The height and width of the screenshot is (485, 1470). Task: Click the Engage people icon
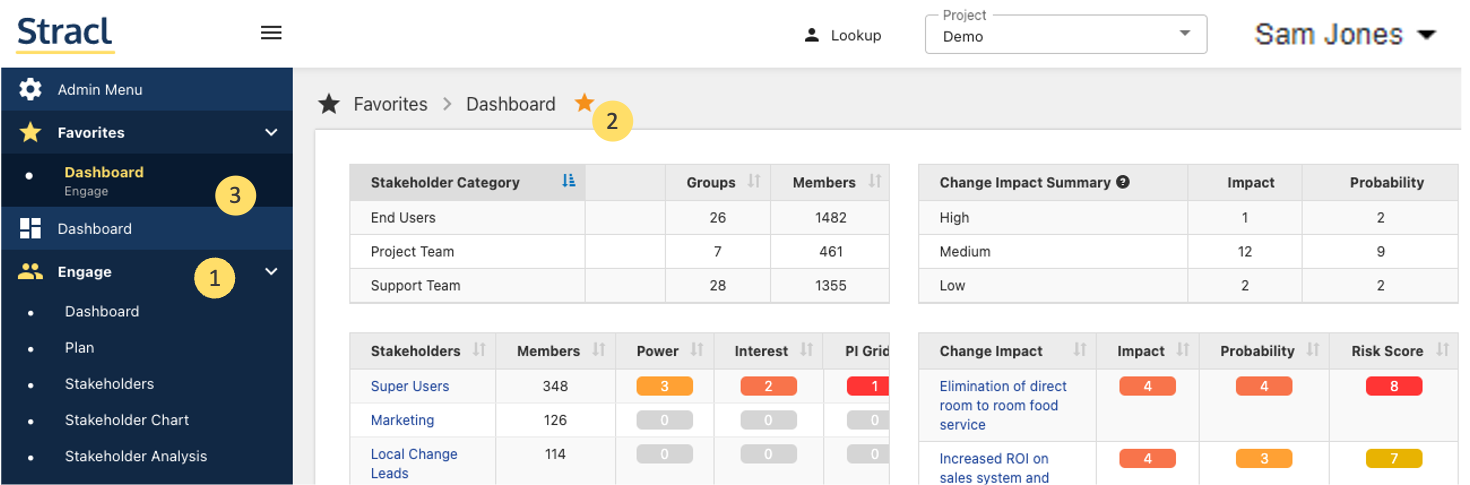(30, 272)
